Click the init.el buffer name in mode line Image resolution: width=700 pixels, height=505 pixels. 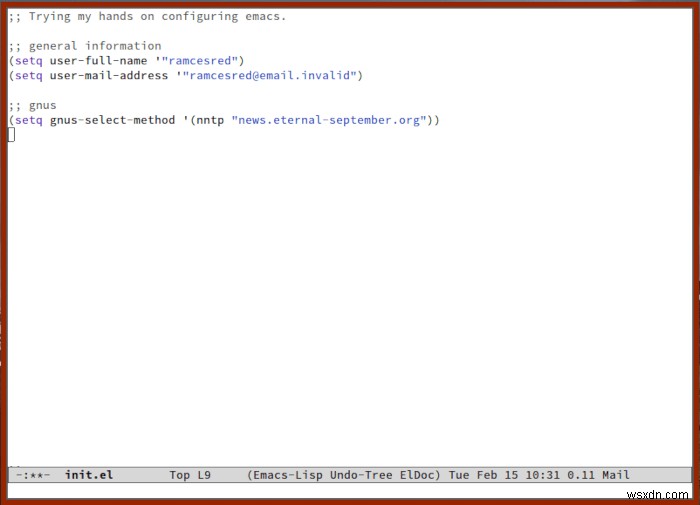click(x=89, y=475)
